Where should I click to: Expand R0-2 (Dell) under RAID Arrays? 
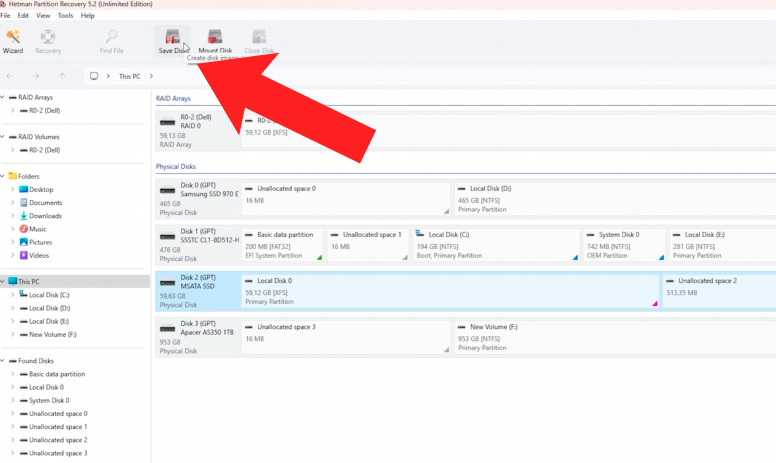[x=12, y=110]
